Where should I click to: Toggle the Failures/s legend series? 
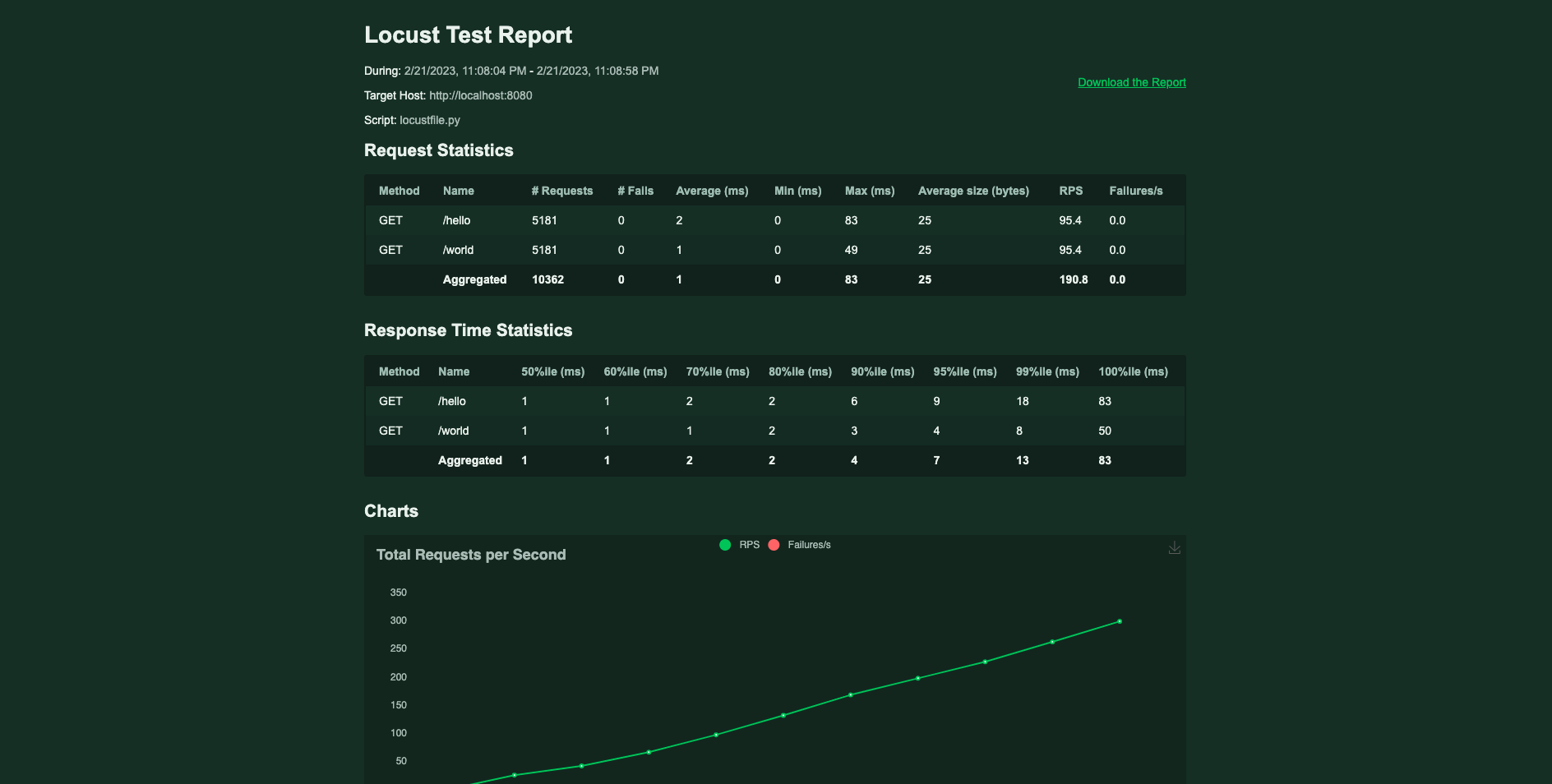click(x=799, y=545)
